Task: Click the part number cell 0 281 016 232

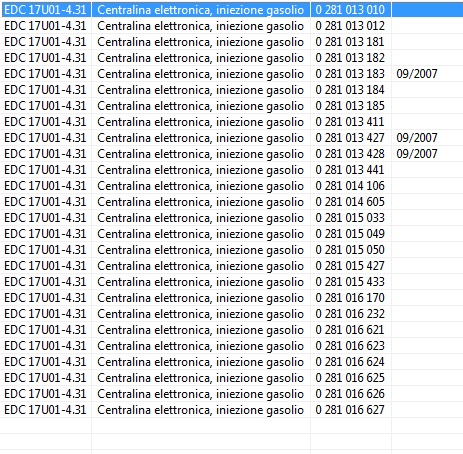Action: 351,314
